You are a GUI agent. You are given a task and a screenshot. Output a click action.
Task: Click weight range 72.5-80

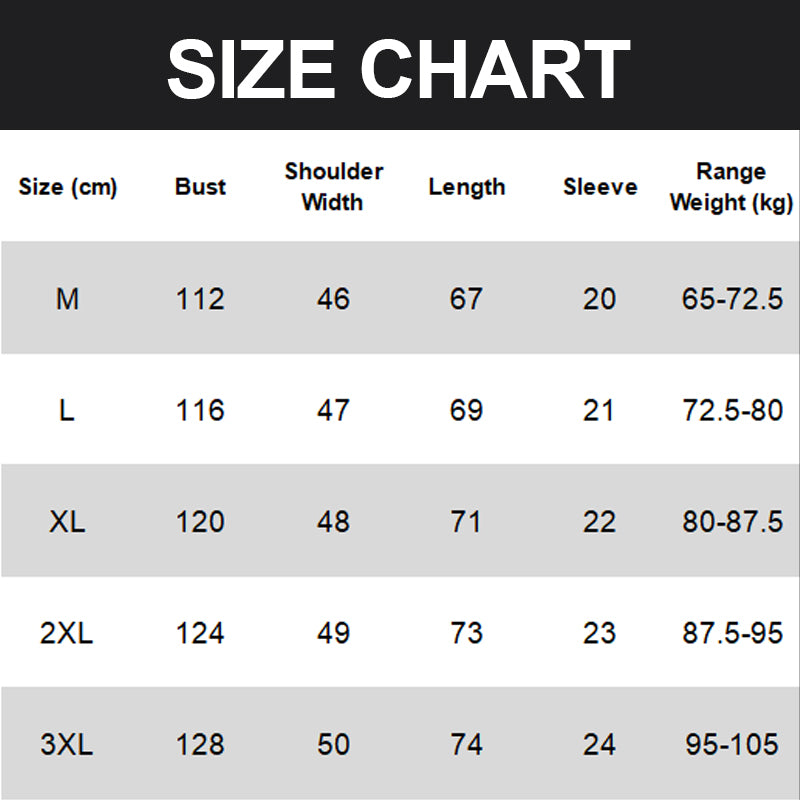click(x=732, y=410)
